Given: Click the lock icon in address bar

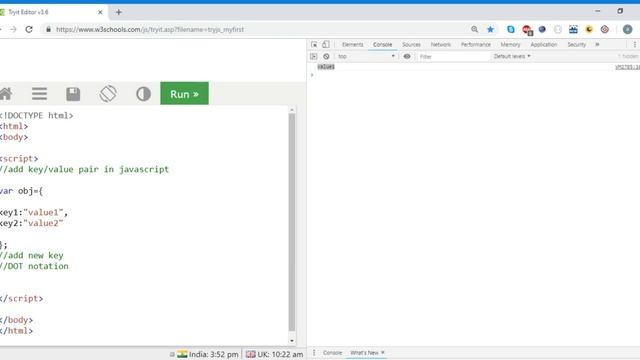Looking at the screenshot, I should [49, 29].
